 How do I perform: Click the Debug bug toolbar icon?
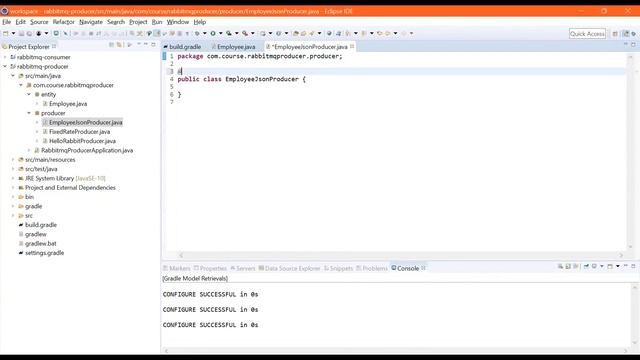197,33
